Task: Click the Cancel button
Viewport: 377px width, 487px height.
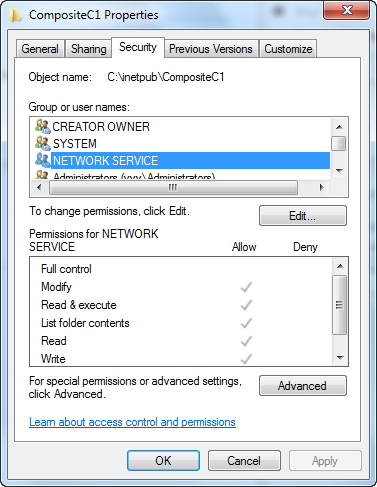Action: tap(244, 461)
